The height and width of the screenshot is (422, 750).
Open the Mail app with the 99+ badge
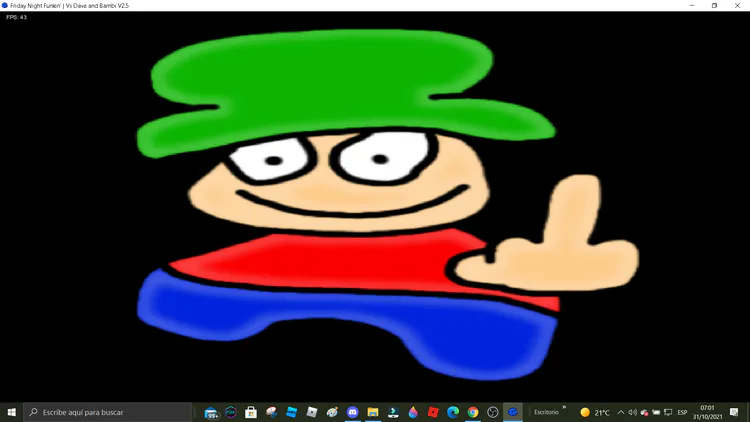[x=211, y=412]
